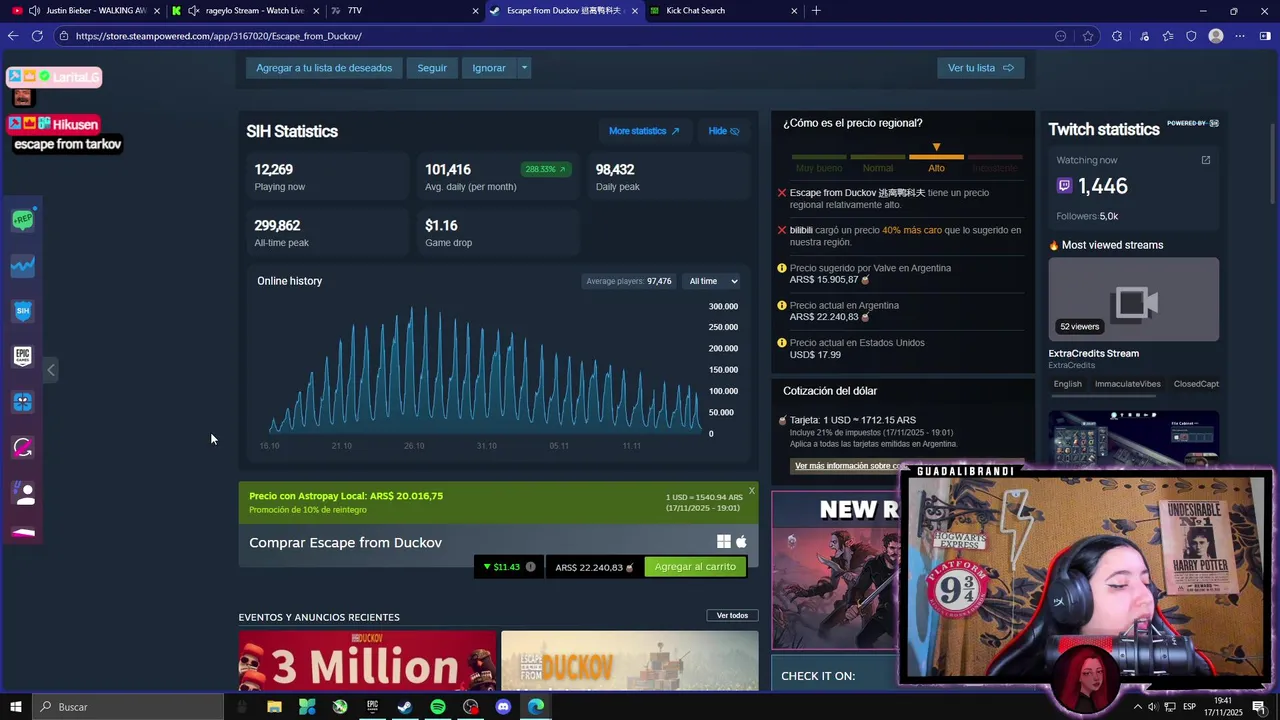Click the Buscar taskbar search box

click(x=127, y=707)
